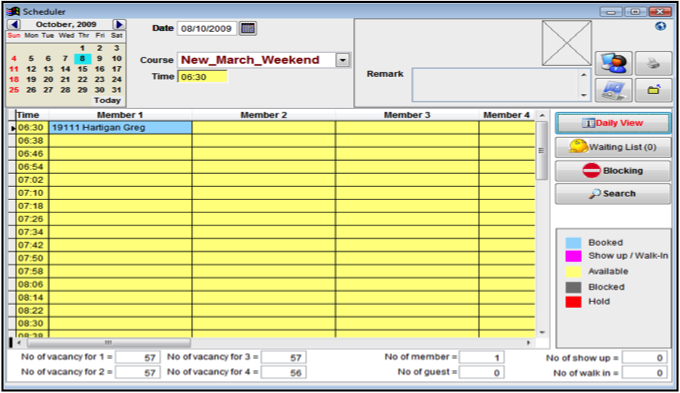This screenshot has width=680, height=393.
Task: Click the No of vacancy for 1 field
Action: pyautogui.click(x=137, y=358)
